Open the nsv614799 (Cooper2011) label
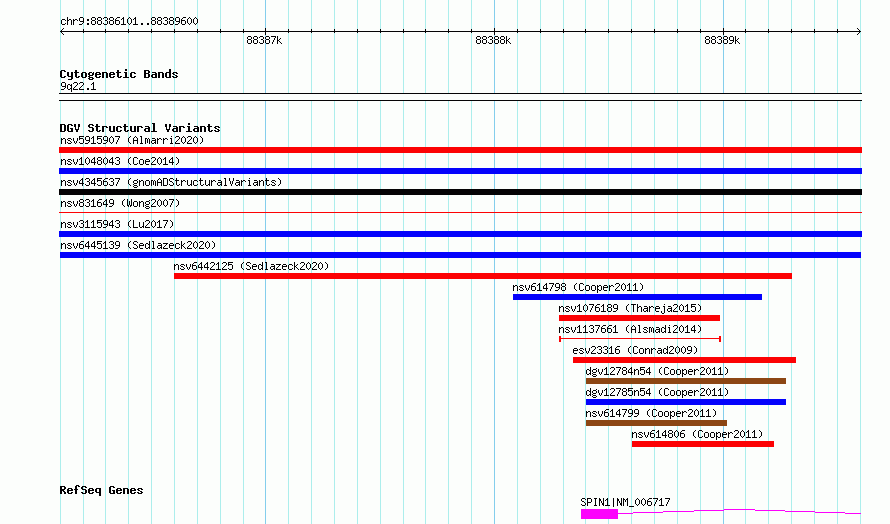 651,413
